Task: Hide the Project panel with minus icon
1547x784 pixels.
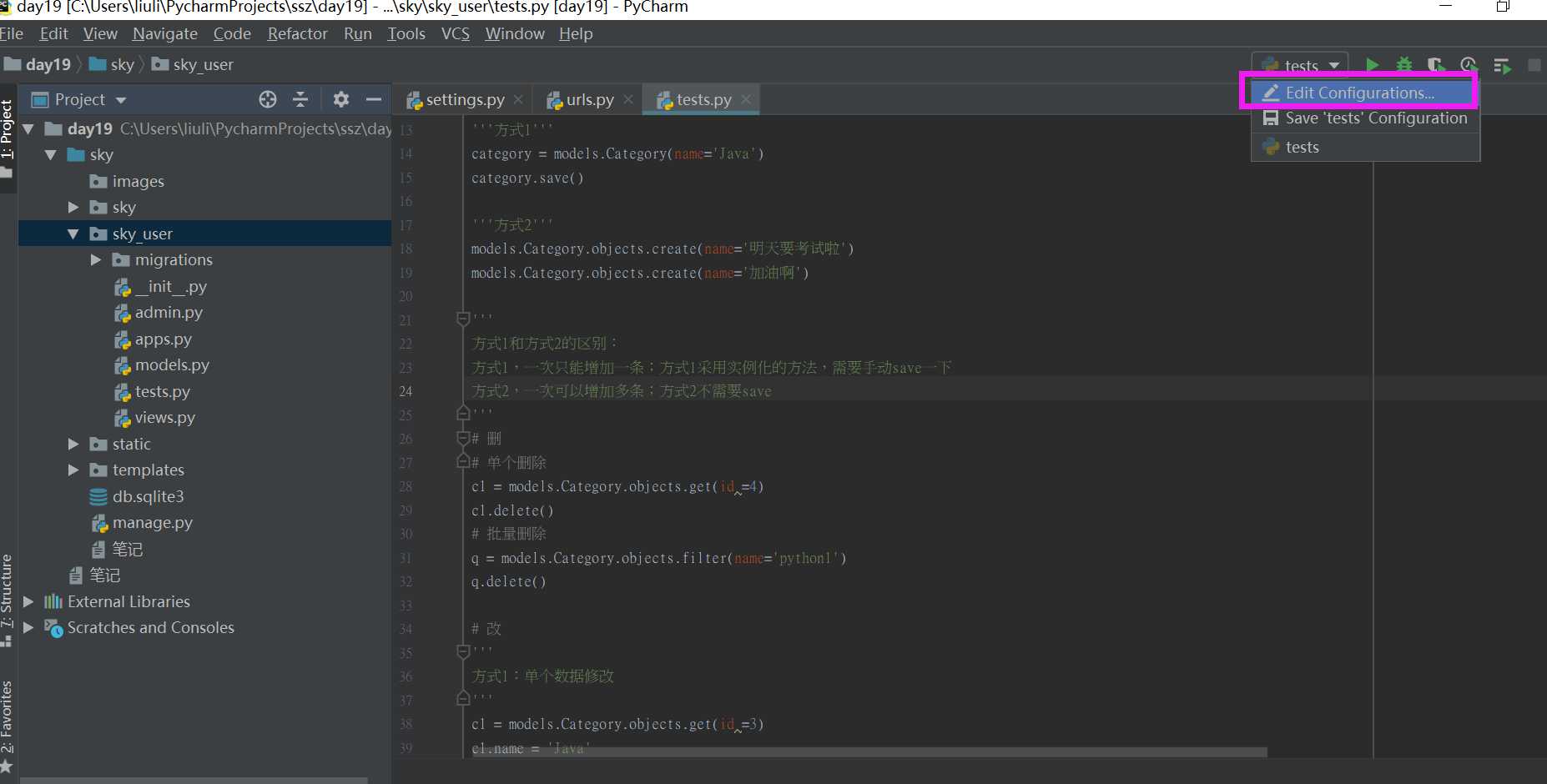Action: [374, 99]
